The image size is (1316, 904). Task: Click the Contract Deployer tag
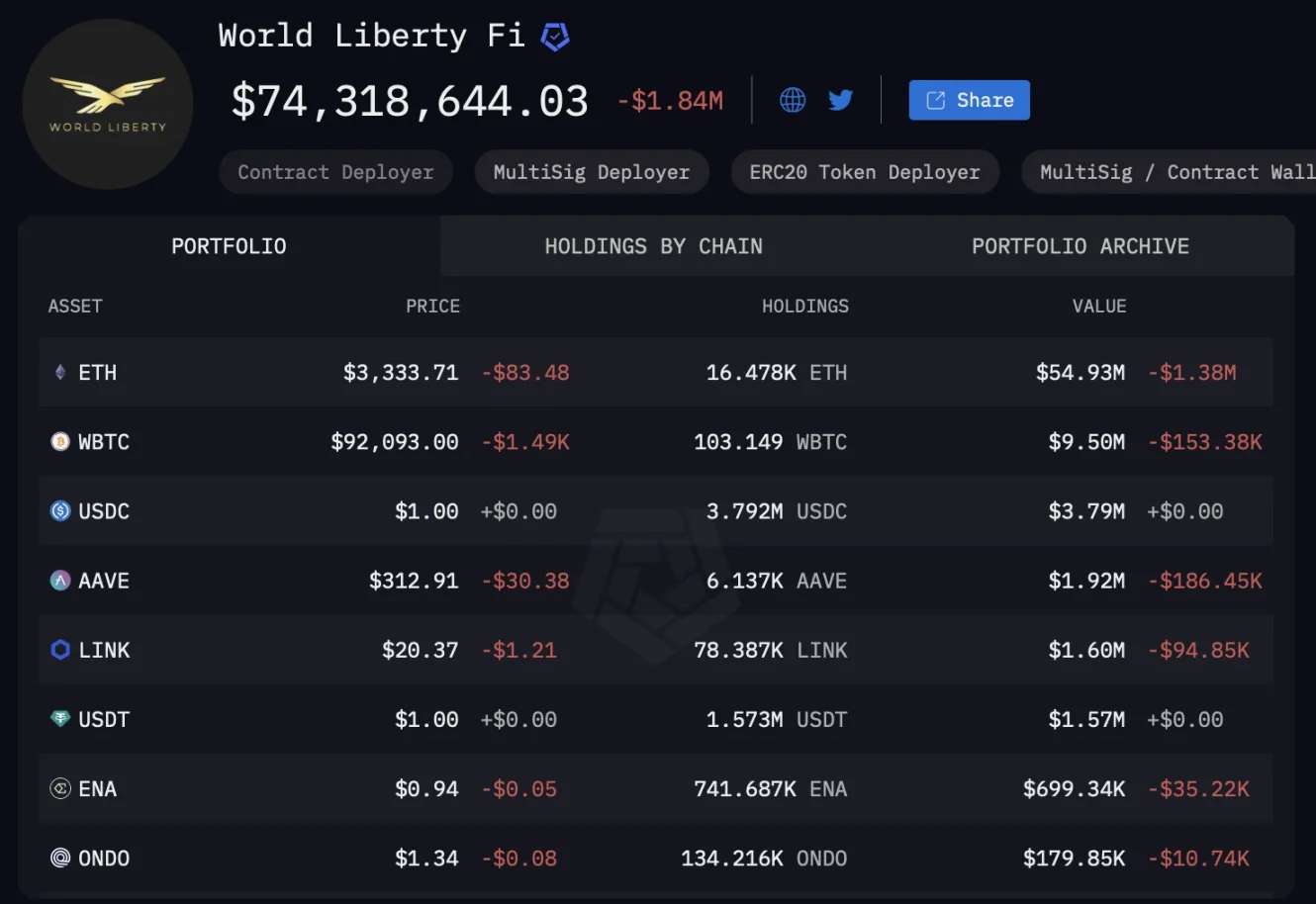[335, 171]
